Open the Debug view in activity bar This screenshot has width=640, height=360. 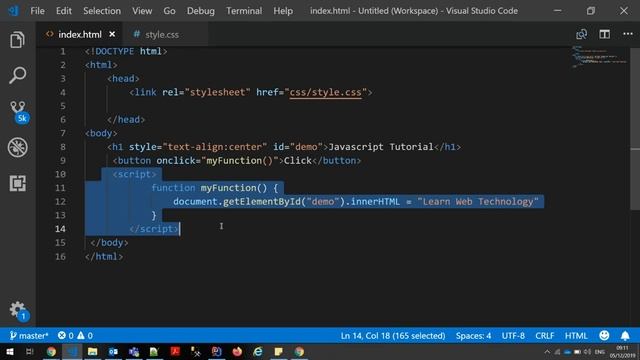(18, 147)
